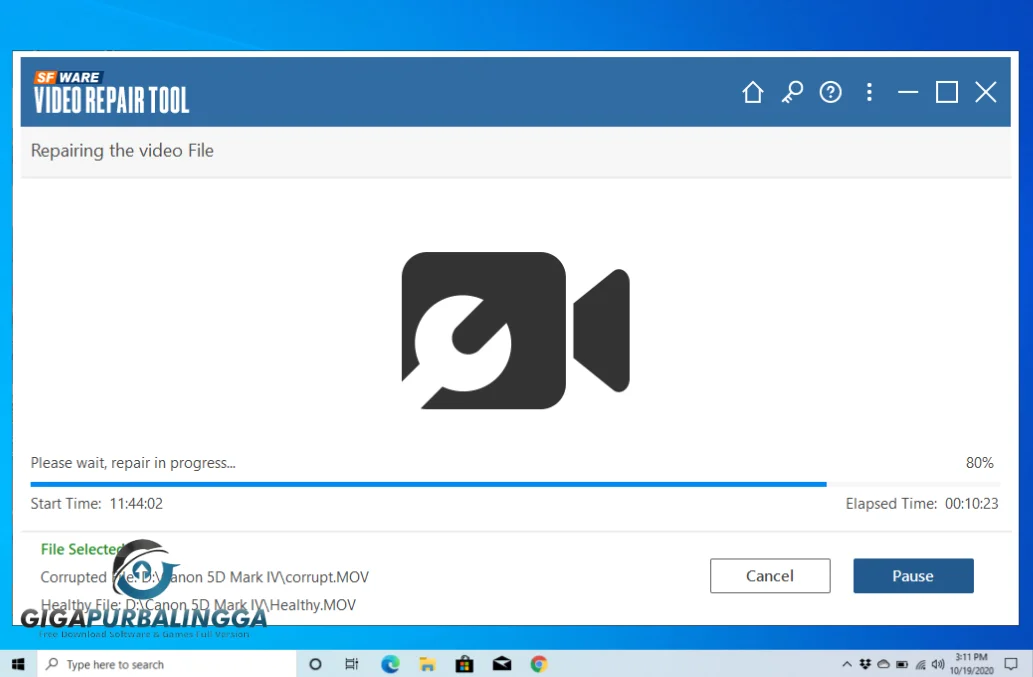1033x677 pixels.
Task: Select the 'Please wait, repair in progress...' text
Action: [x=133, y=463]
